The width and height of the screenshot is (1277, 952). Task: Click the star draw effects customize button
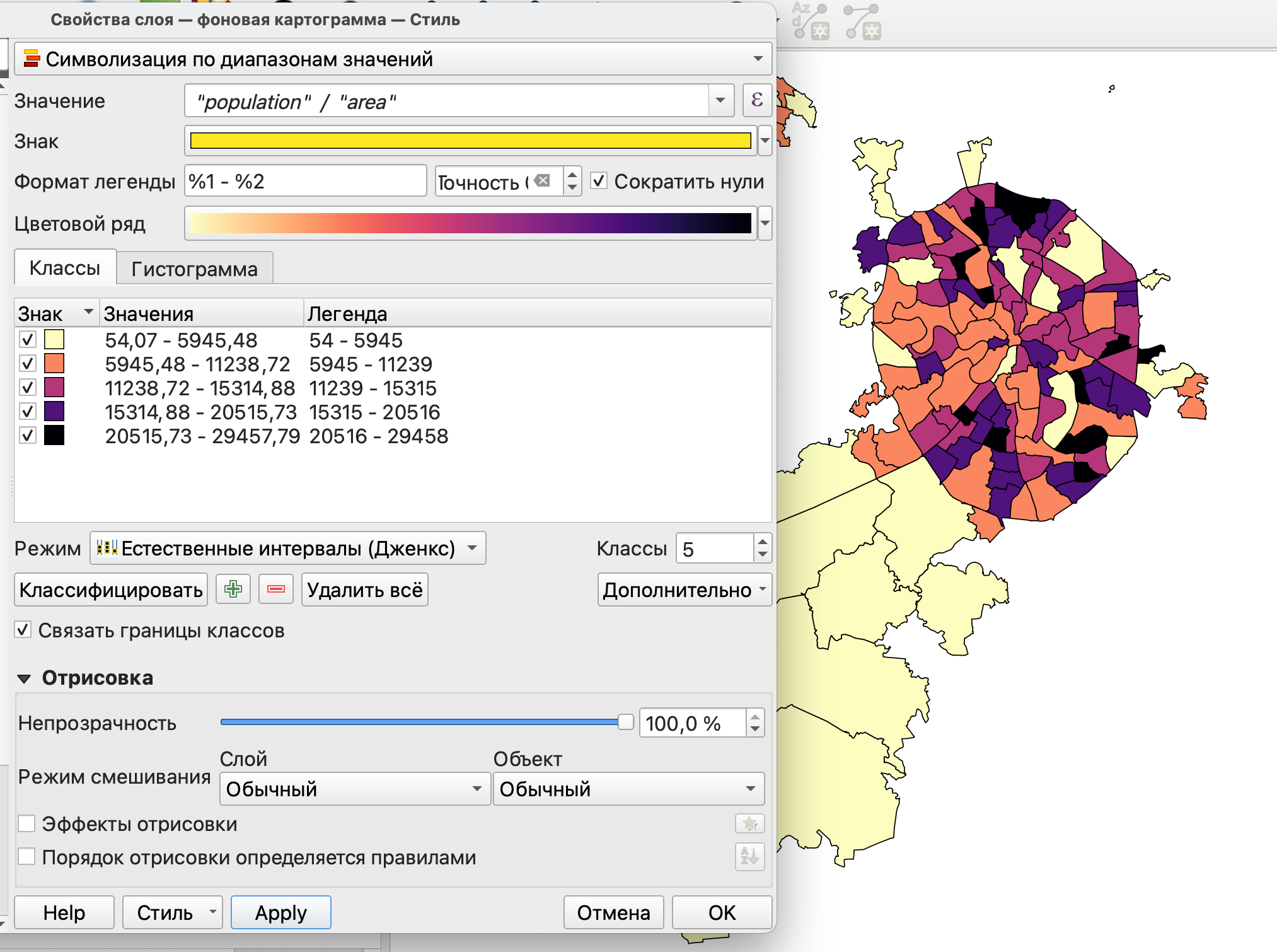749,823
